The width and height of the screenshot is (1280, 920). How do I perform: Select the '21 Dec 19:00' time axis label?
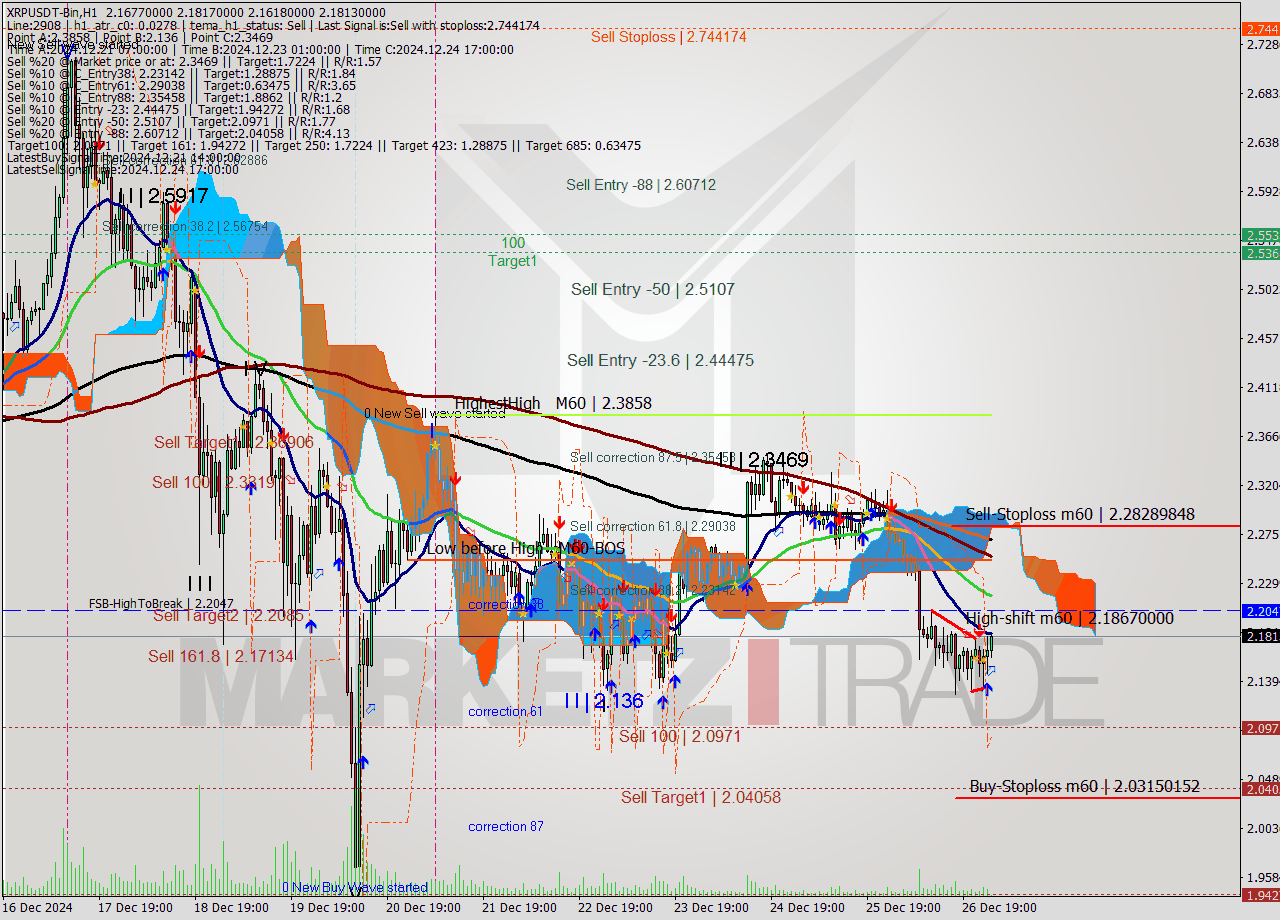tap(519, 908)
